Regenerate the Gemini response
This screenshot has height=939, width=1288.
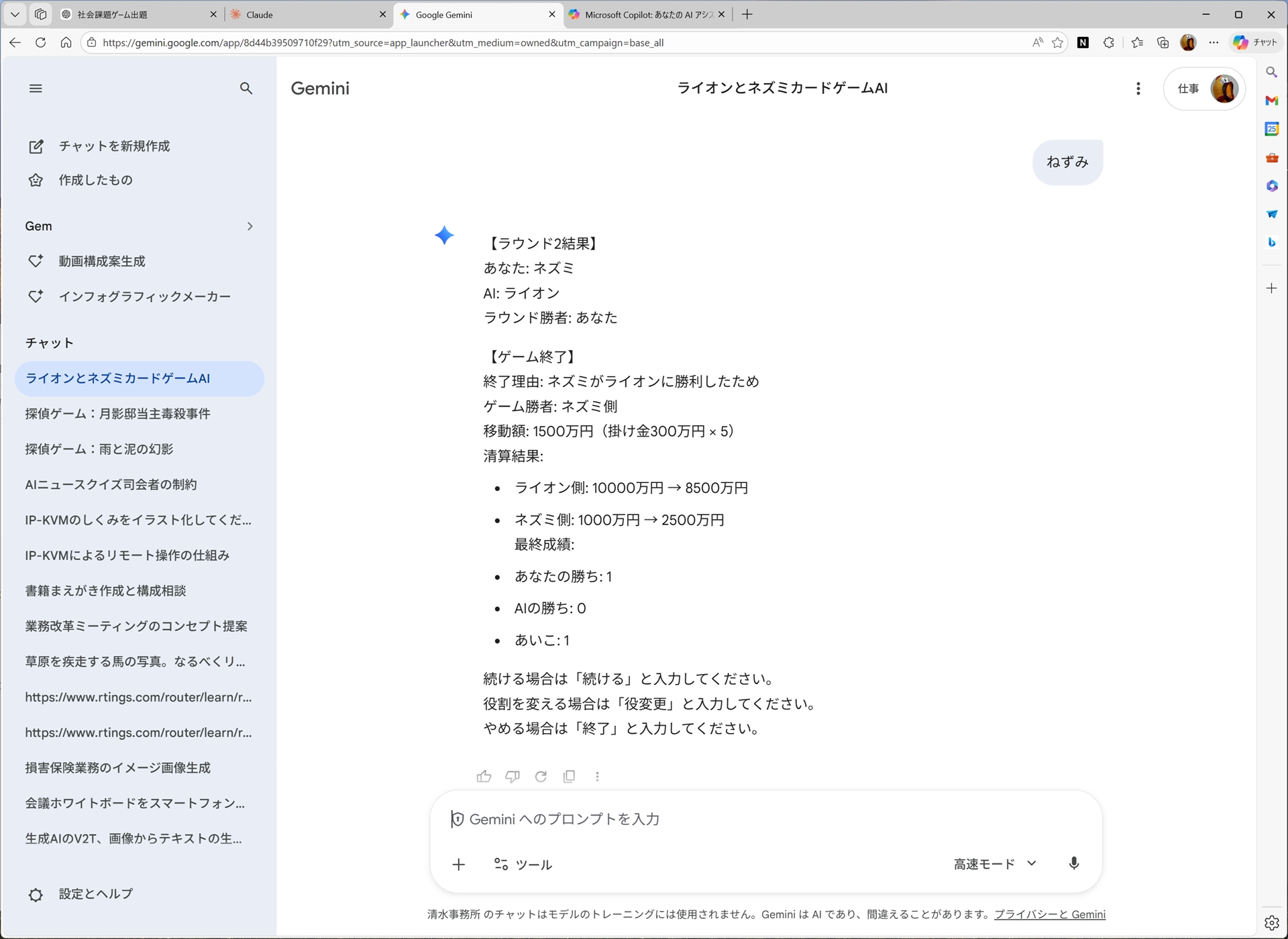(541, 776)
